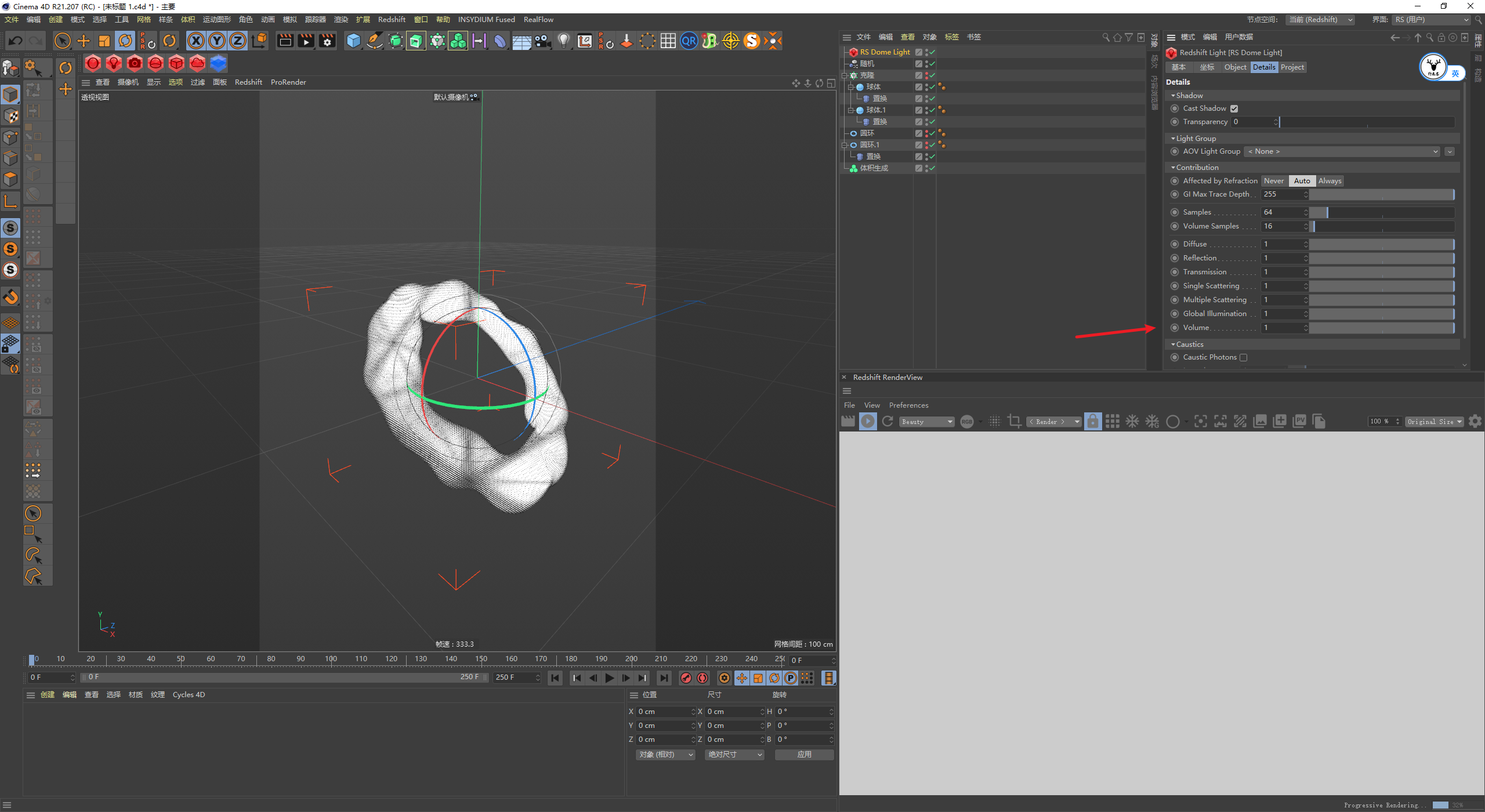Click the undo arrow icon
The width and height of the screenshot is (1485, 812).
[16, 41]
